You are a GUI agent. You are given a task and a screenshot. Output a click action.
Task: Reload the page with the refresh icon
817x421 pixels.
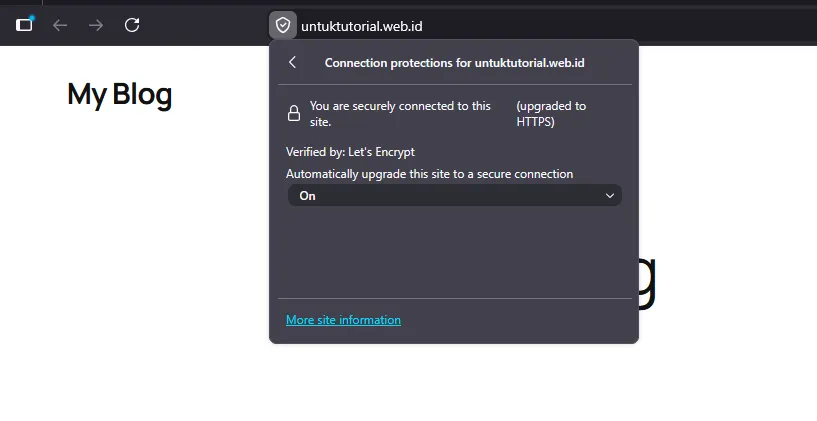pyautogui.click(x=132, y=24)
